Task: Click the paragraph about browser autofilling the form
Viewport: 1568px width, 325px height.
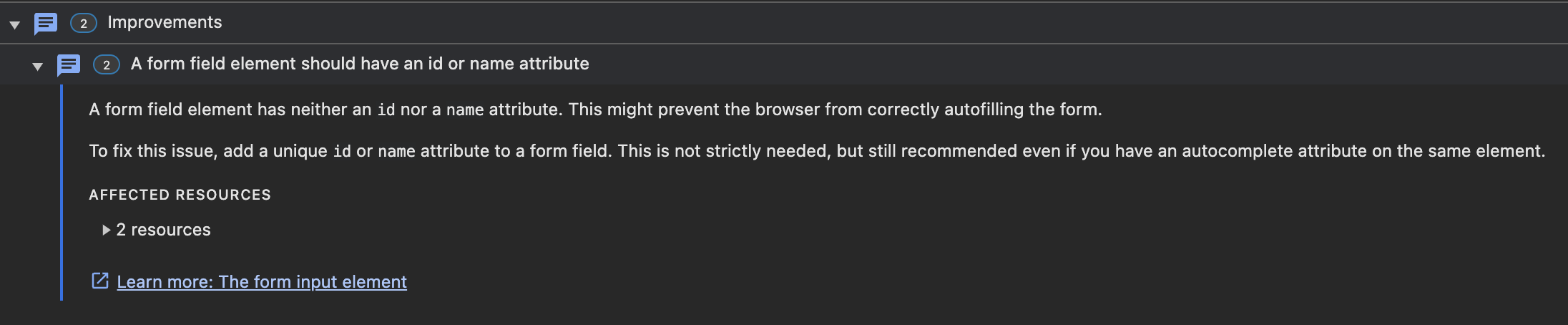Action: coord(595,110)
